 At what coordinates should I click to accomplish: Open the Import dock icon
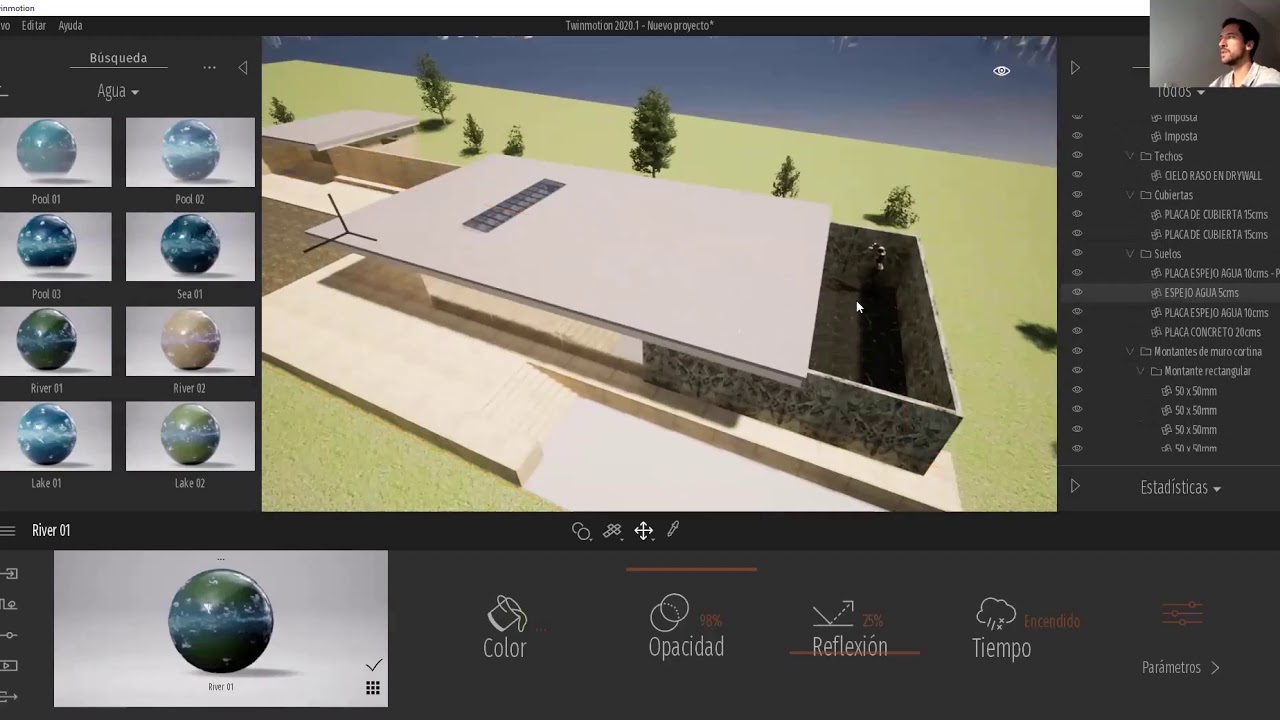9,574
